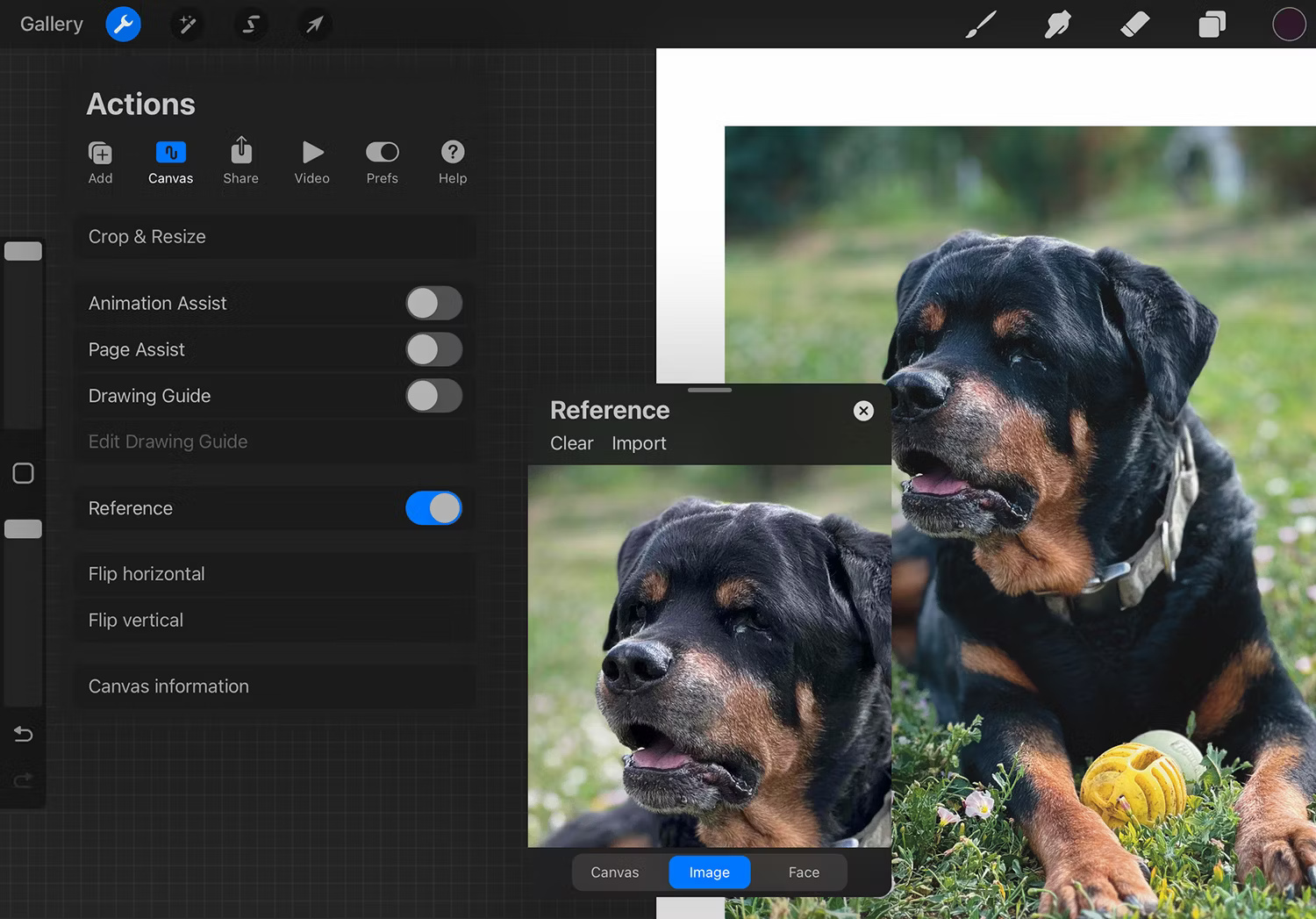Image resolution: width=1316 pixels, height=919 pixels.
Task: Clear the current reference image
Action: click(x=571, y=443)
